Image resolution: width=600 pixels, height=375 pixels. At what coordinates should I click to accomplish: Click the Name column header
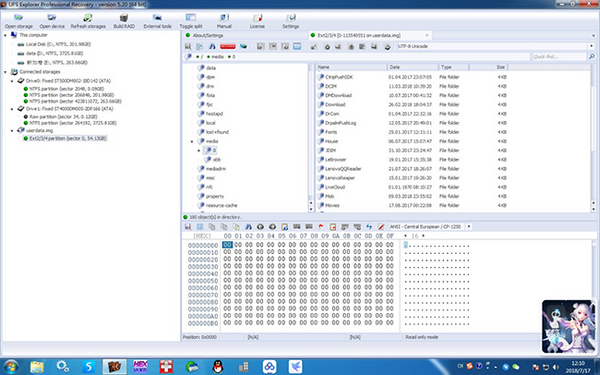pos(351,67)
